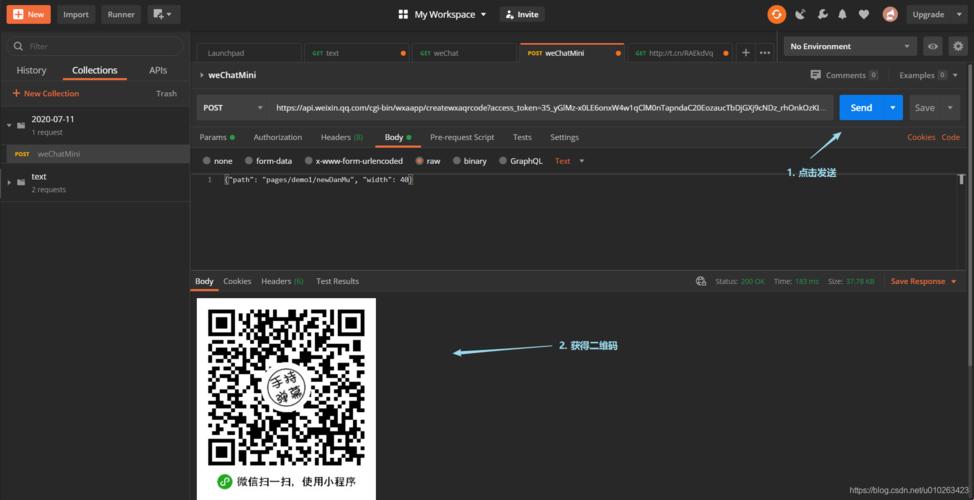Open the No Environment dropdown
The height and width of the screenshot is (500, 974).
point(850,46)
